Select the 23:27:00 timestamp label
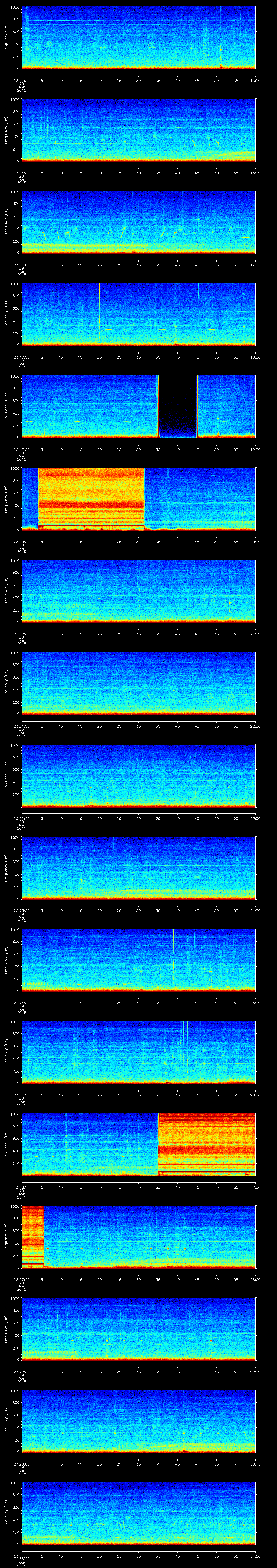The width and height of the screenshot is (277, 1568). pyautogui.click(x=21, y=1279)
